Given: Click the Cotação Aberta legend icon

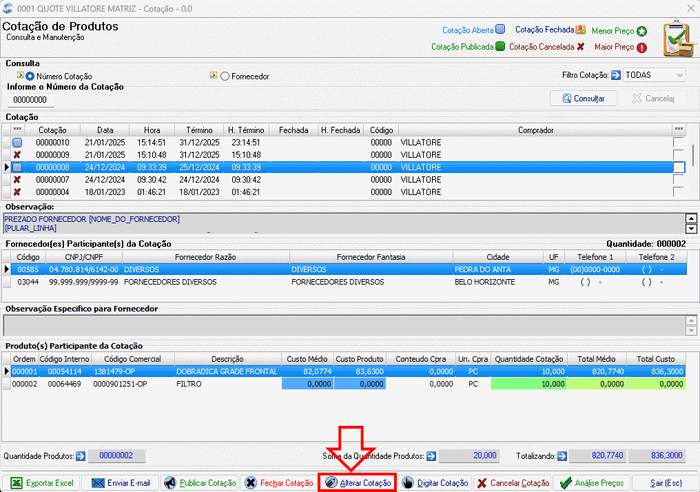Looking at the screenshot, I should (x=500, y=29).
